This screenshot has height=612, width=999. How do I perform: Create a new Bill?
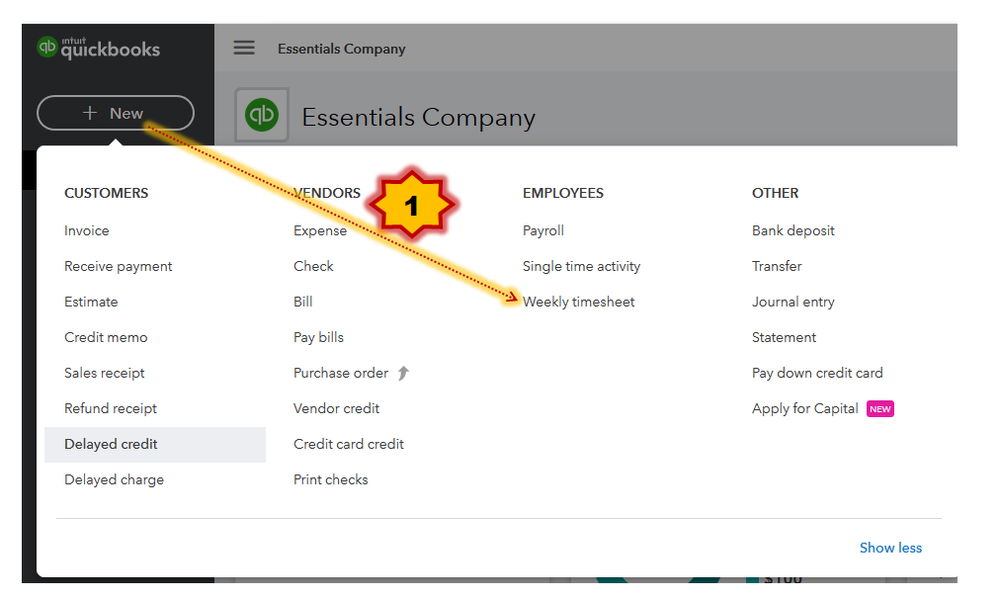303,302
